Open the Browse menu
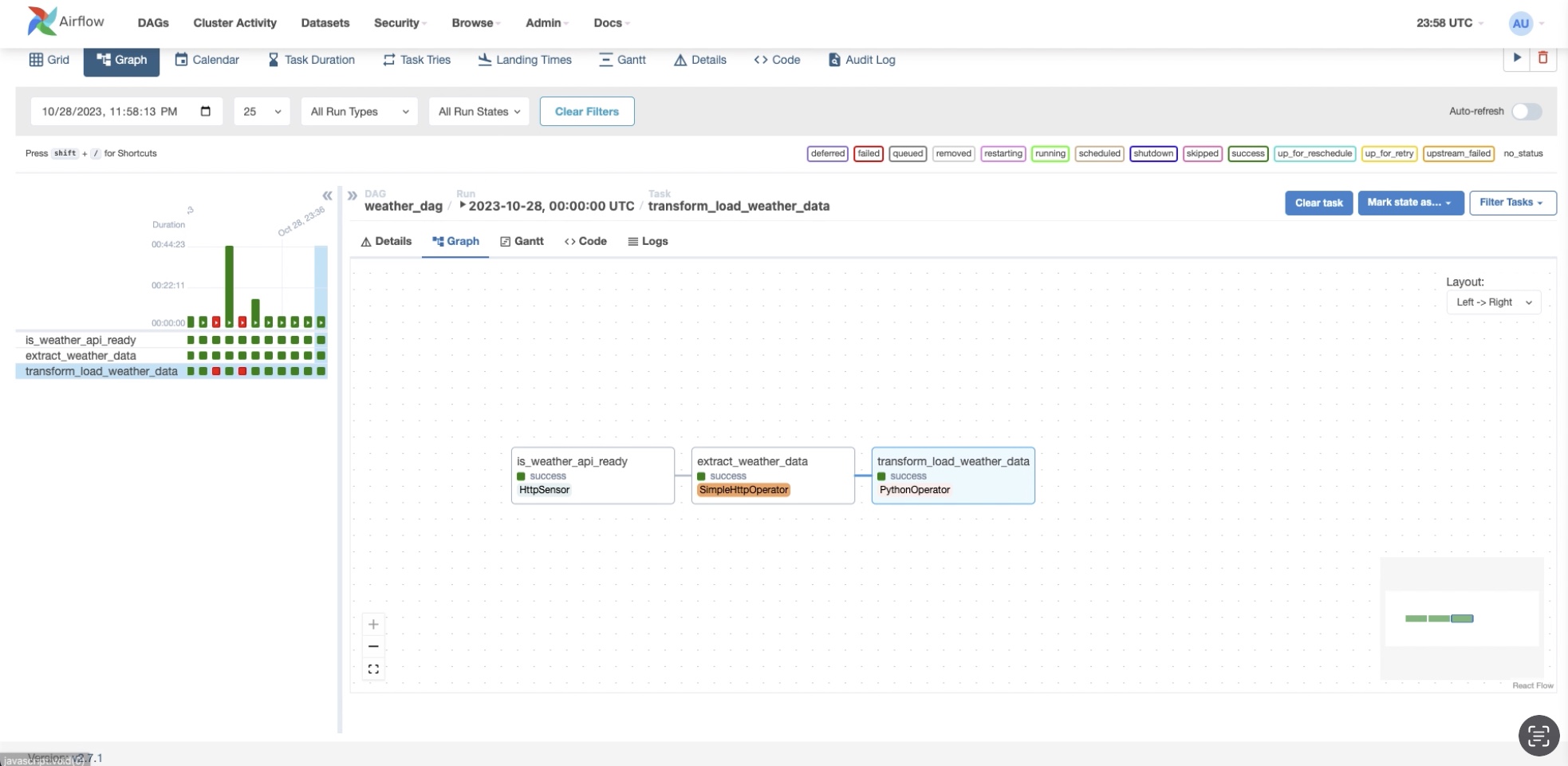 tap(475, 23)
